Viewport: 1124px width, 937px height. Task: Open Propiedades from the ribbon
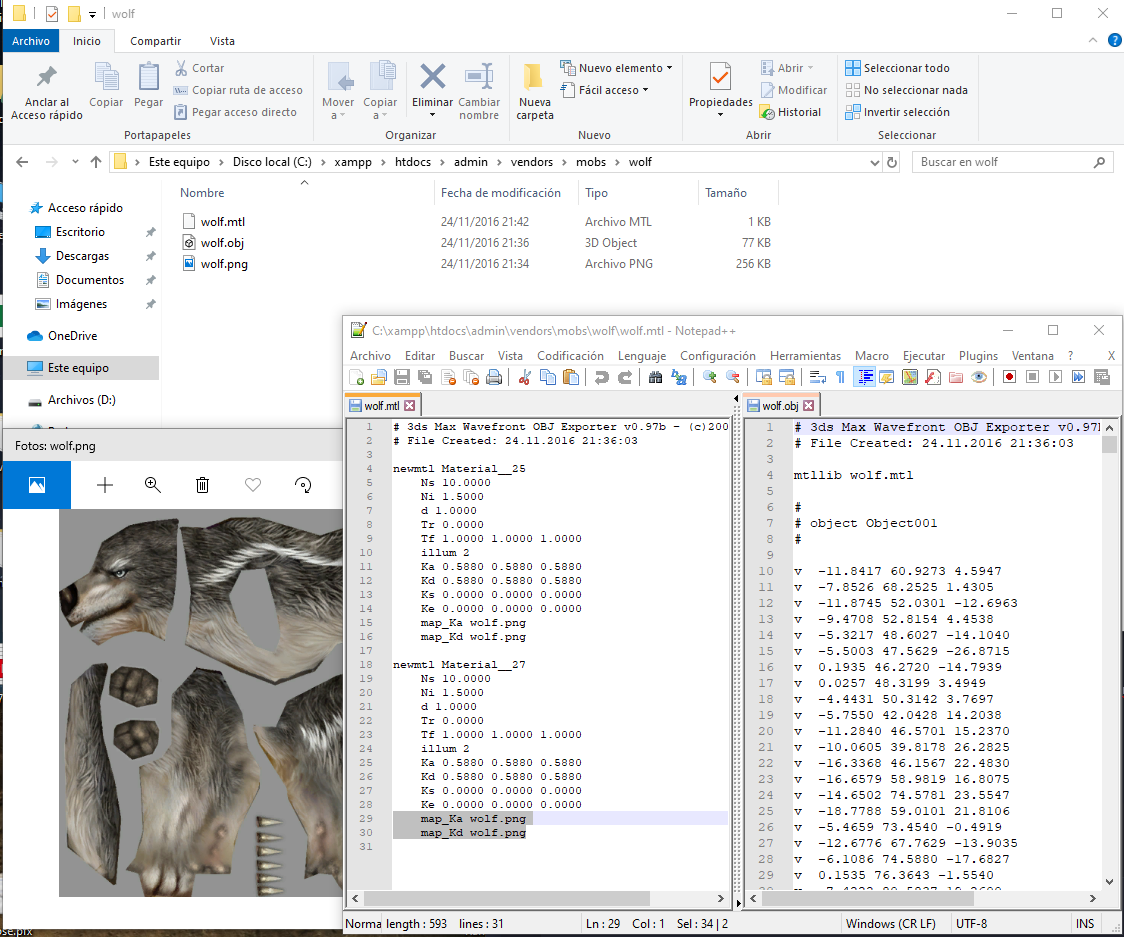[x=720, y=89]
